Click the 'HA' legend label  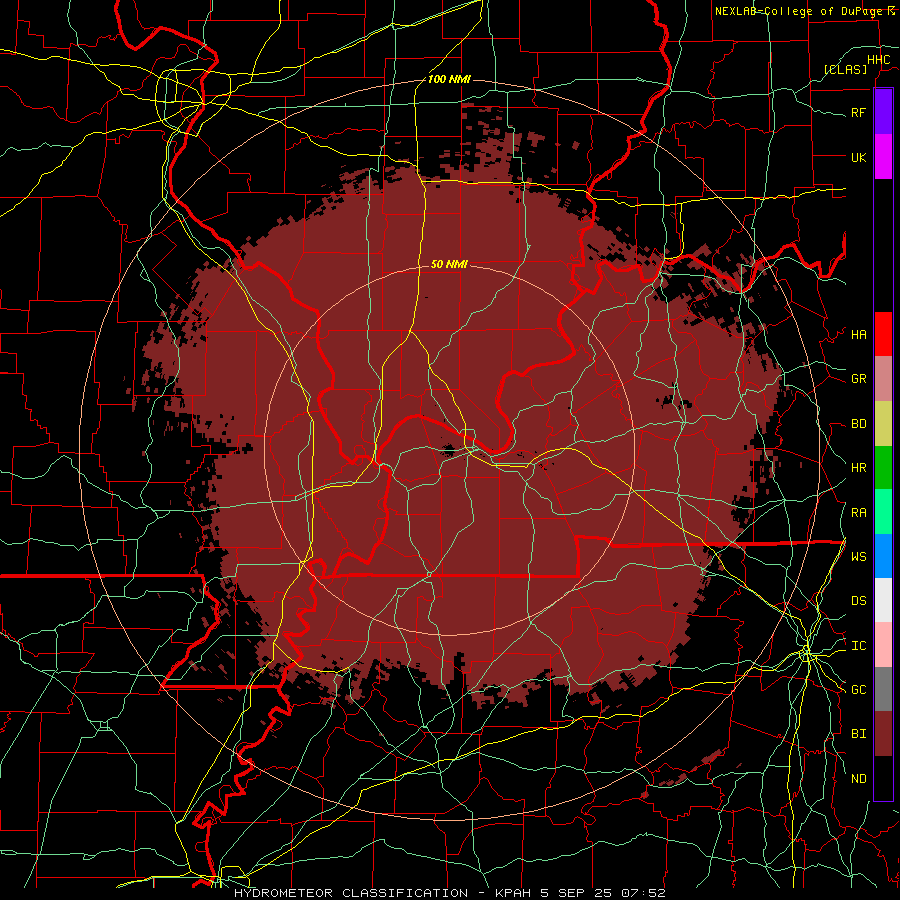coord(858,334)
